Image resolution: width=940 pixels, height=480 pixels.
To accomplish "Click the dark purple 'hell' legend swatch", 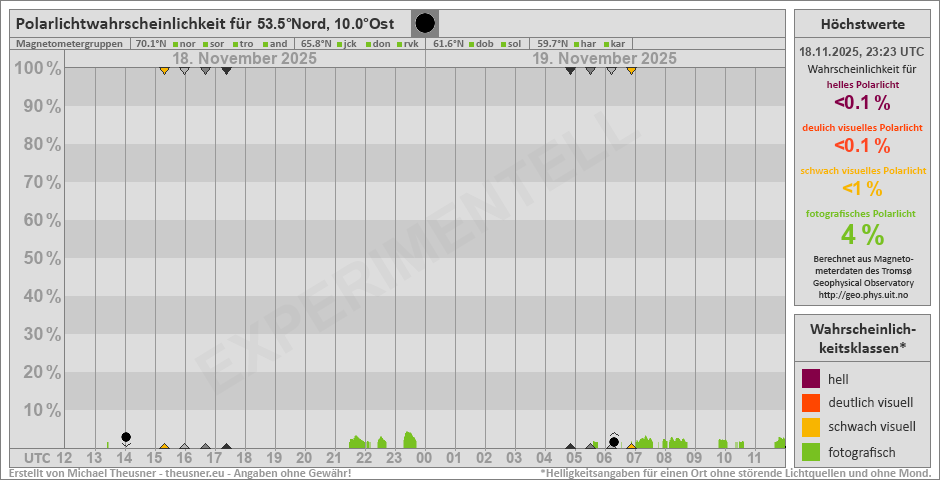I will tap(811, 379).
